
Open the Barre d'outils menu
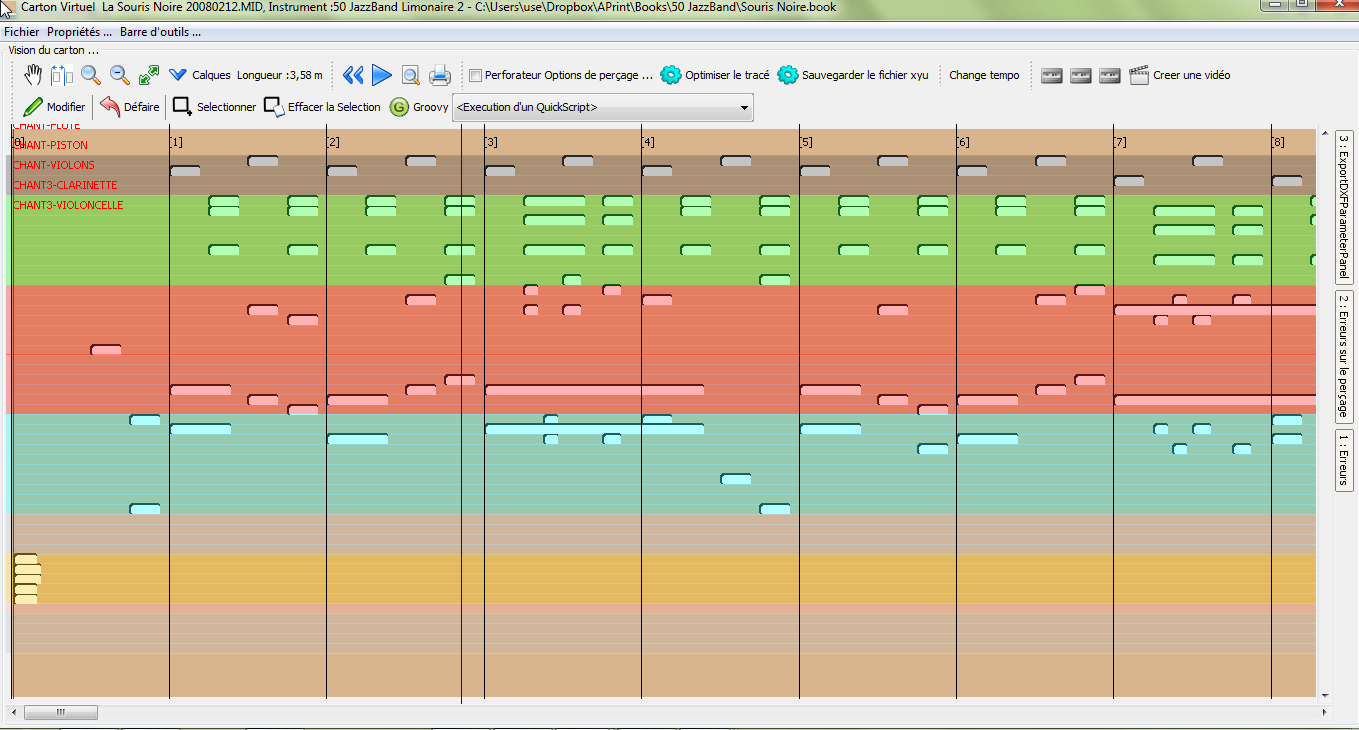click(x=160, y=32)
